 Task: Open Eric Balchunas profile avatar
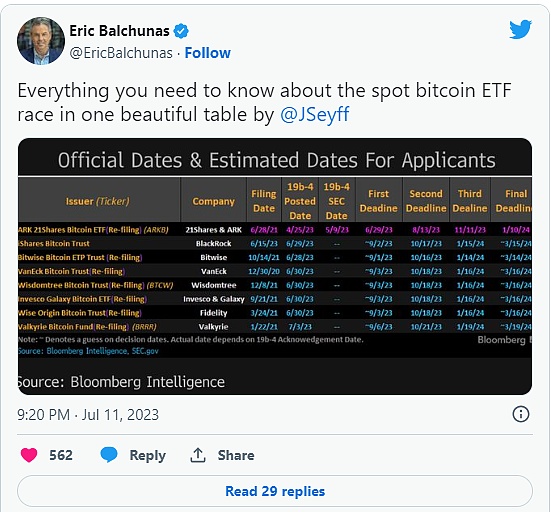(41, 41)
